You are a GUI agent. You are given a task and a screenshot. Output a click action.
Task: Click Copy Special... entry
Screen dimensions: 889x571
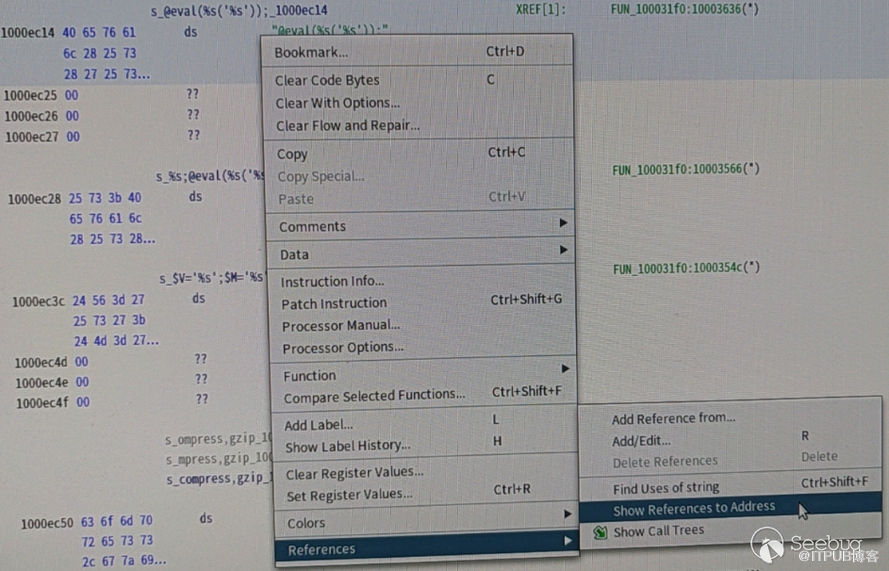point(321,176)
